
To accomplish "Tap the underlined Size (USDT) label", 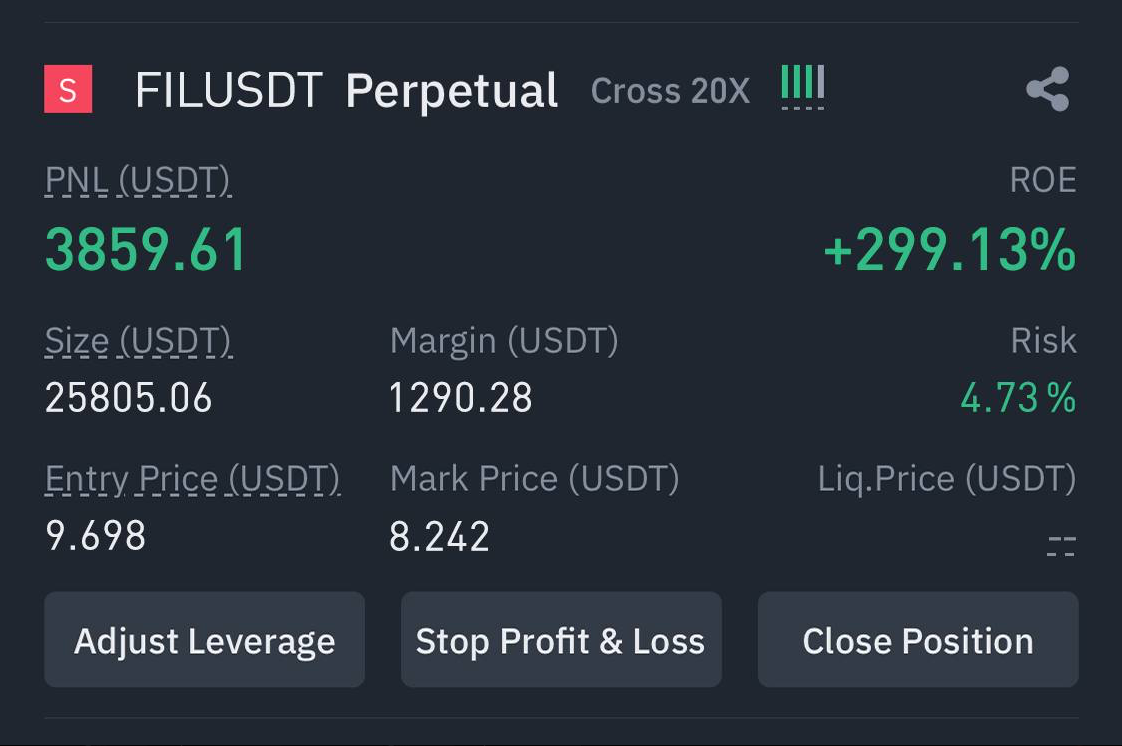I will (x=138, y=341).
